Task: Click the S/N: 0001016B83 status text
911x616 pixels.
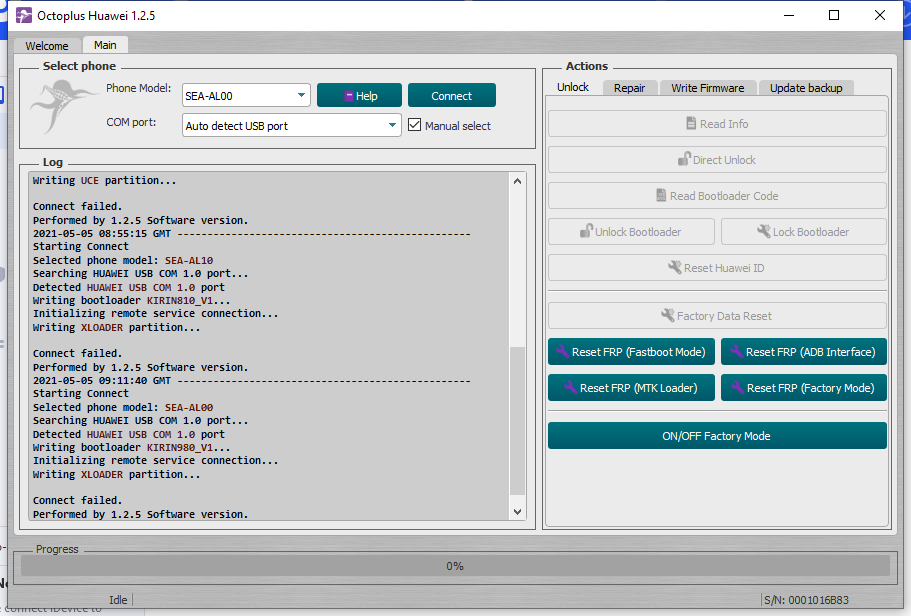Action: [x=806, y=600]
